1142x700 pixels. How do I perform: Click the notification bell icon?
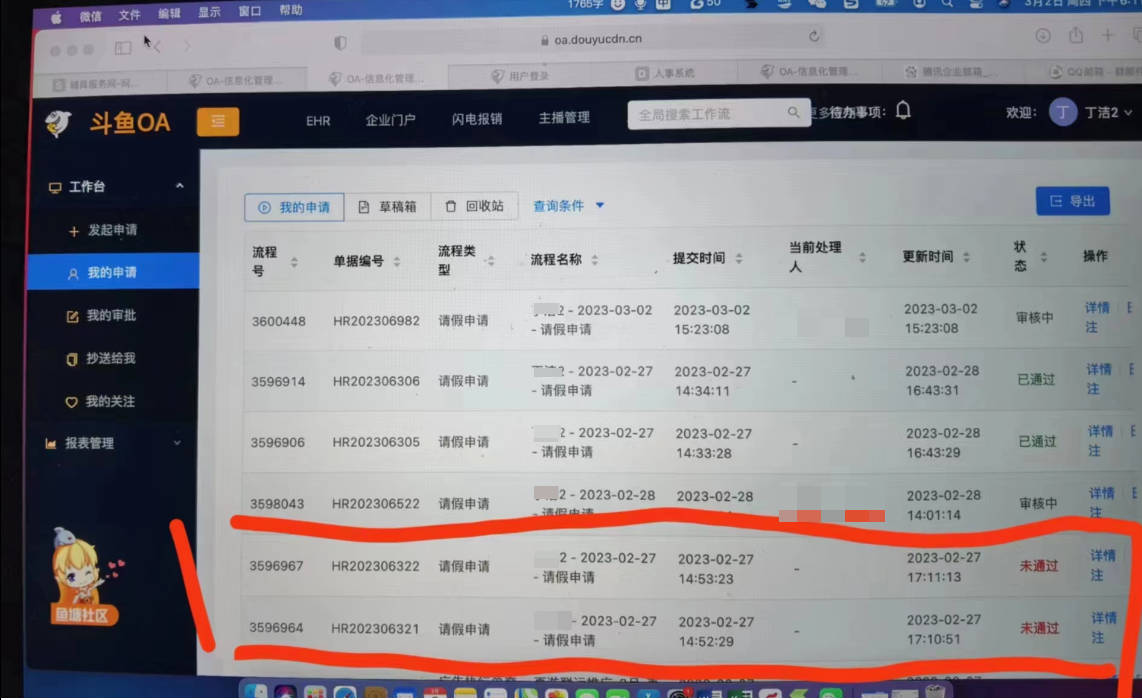tap(903, 111)
